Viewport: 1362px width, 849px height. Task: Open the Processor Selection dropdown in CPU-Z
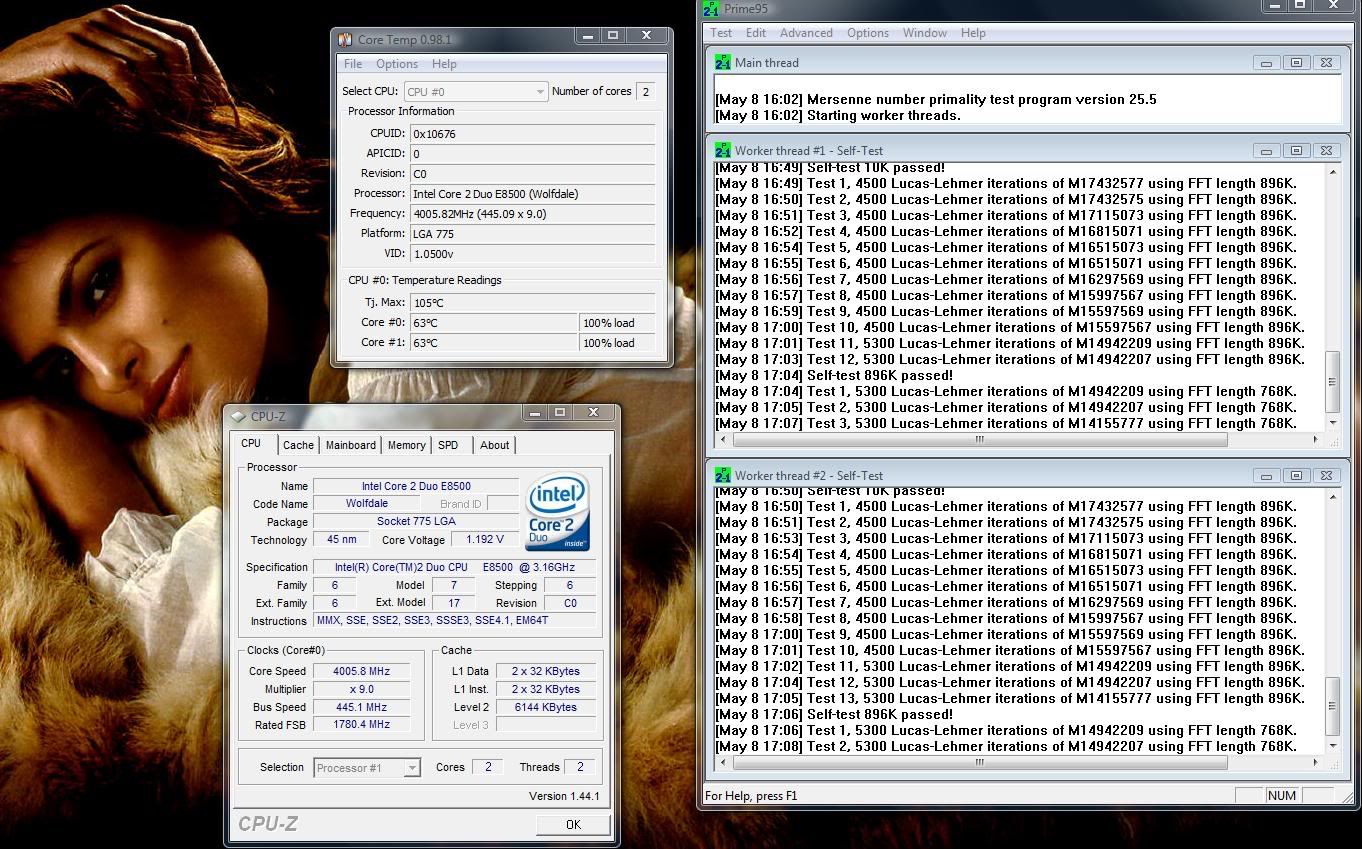[x=367, y=768]
